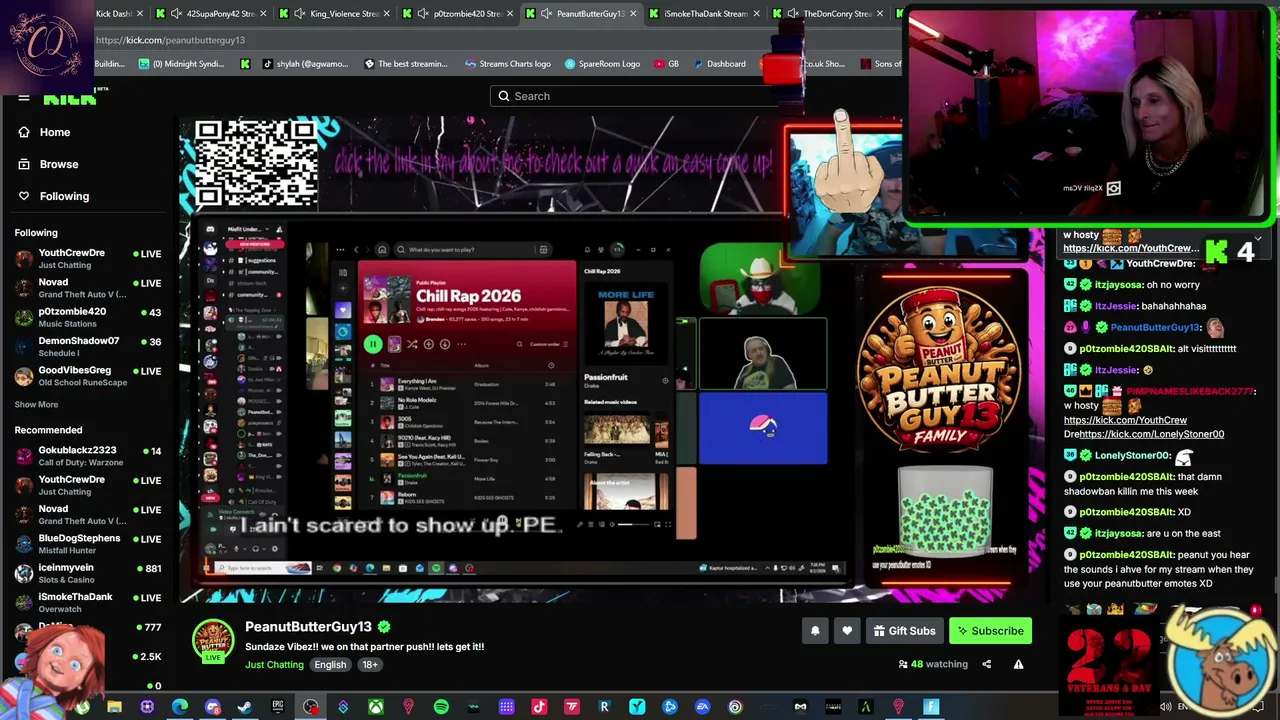Launch Epic Games from the taskbar
This screenshot has height=720, width=1280.
[x=278, y=707]
